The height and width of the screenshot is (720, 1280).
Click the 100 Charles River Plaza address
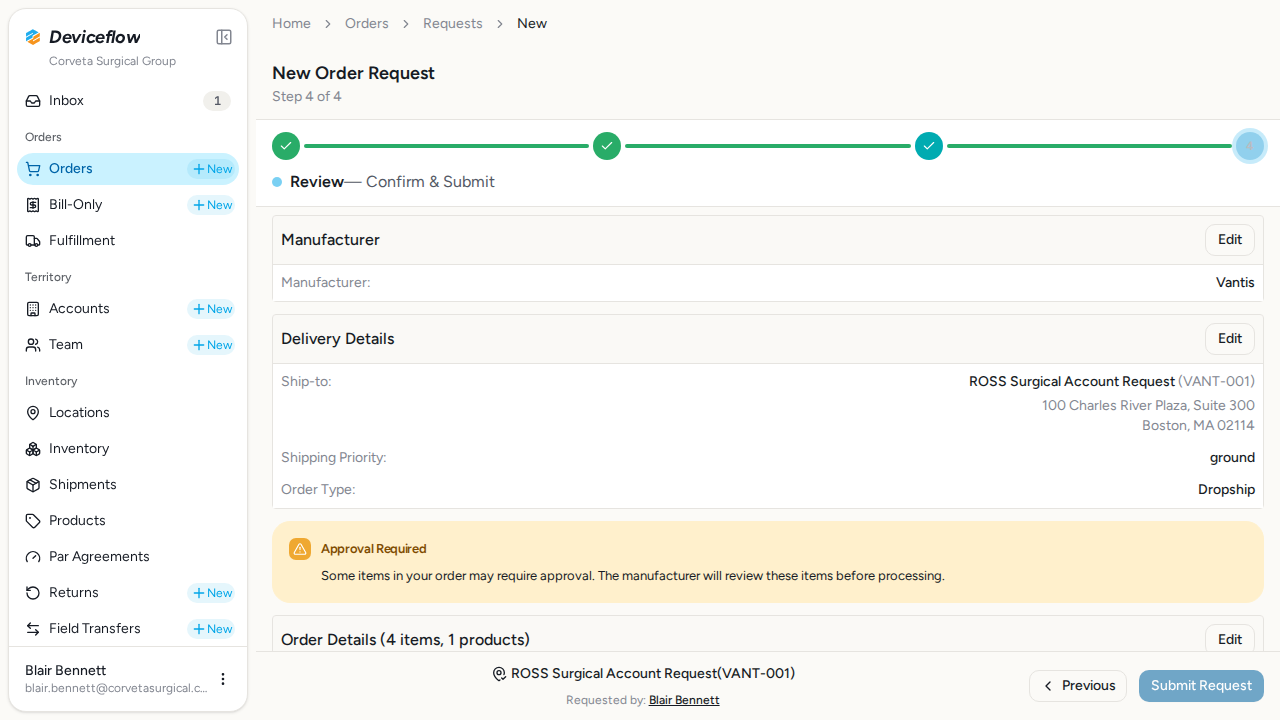(1148, 406)
